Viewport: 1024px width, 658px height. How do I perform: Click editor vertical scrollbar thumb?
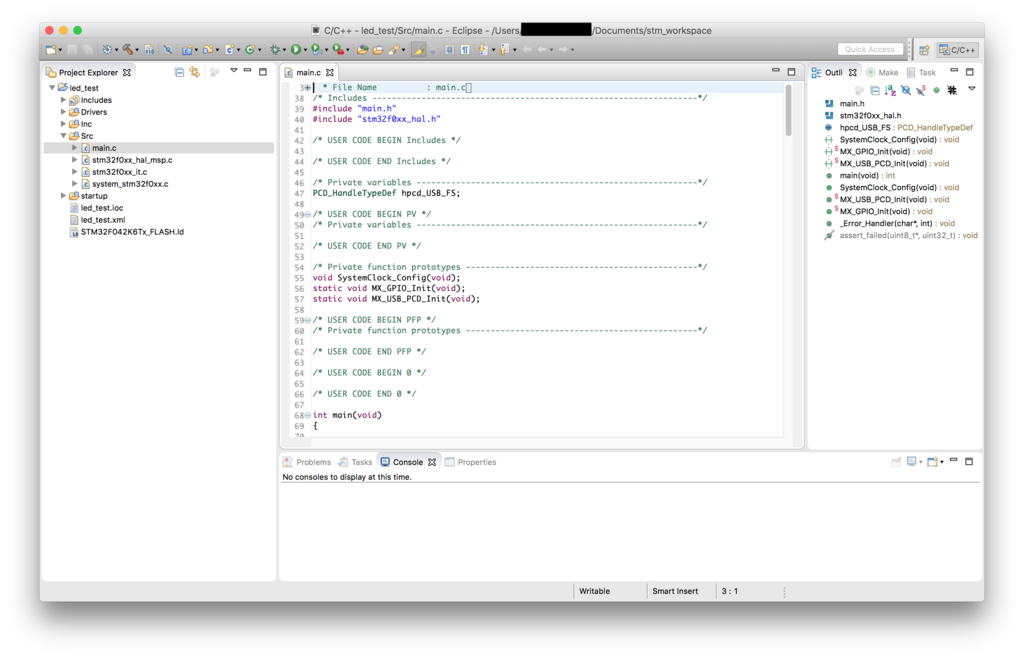pyautogui.click(x=788, y=110)
